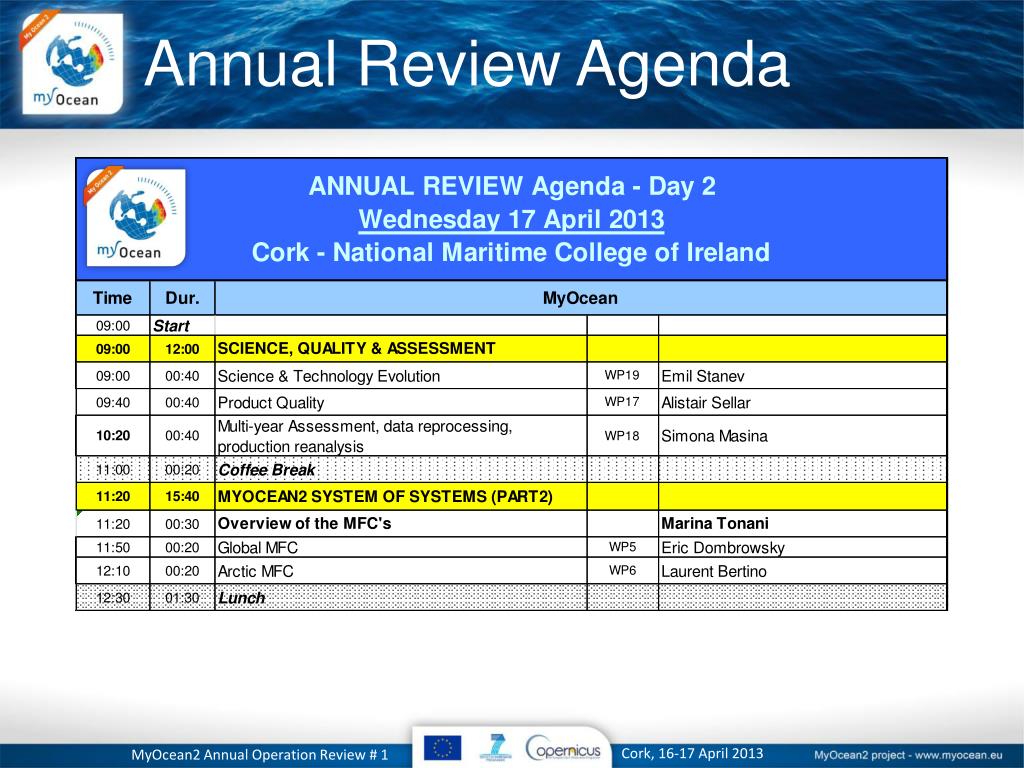Click the Time column header
The width and height of the screenshot is (1024, 768).
coord(112,298)
